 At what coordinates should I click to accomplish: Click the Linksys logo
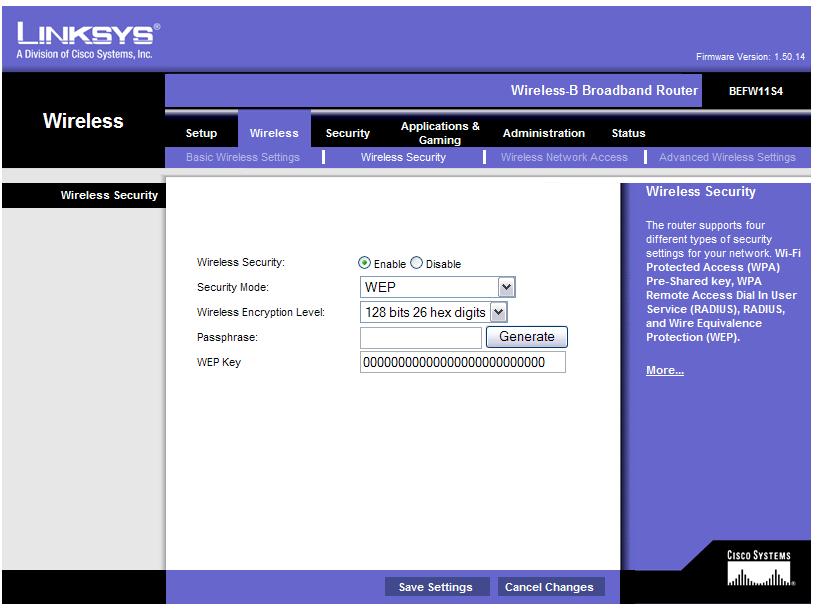tap(88, 40)
